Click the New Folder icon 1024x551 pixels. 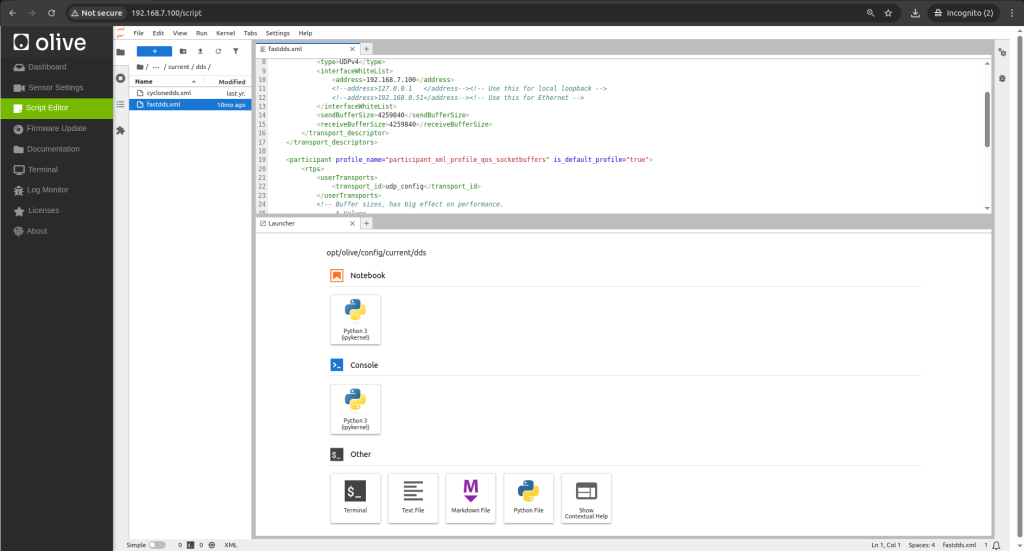tap(183, 50)
